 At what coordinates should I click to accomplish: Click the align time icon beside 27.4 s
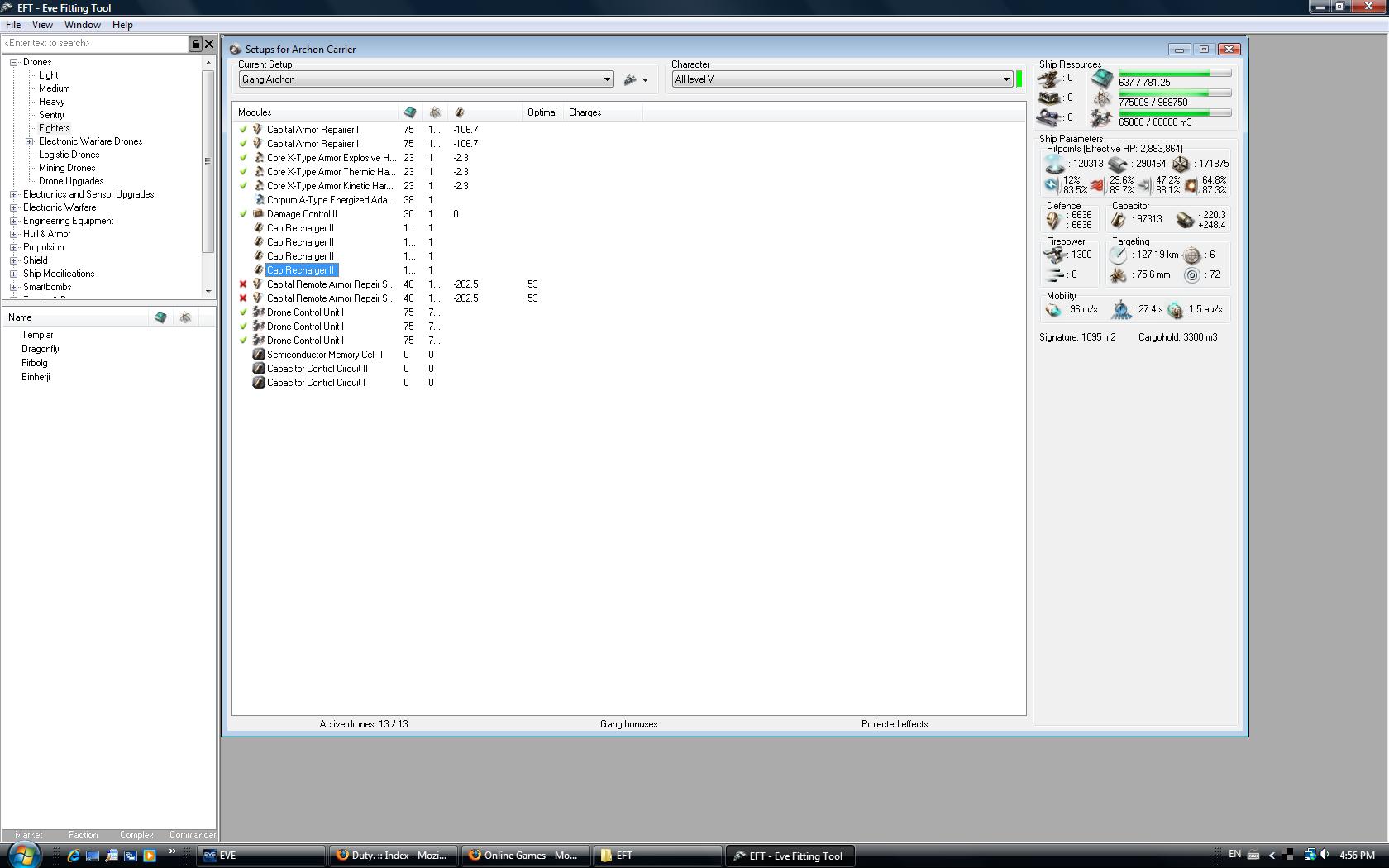pos(1120,310)
